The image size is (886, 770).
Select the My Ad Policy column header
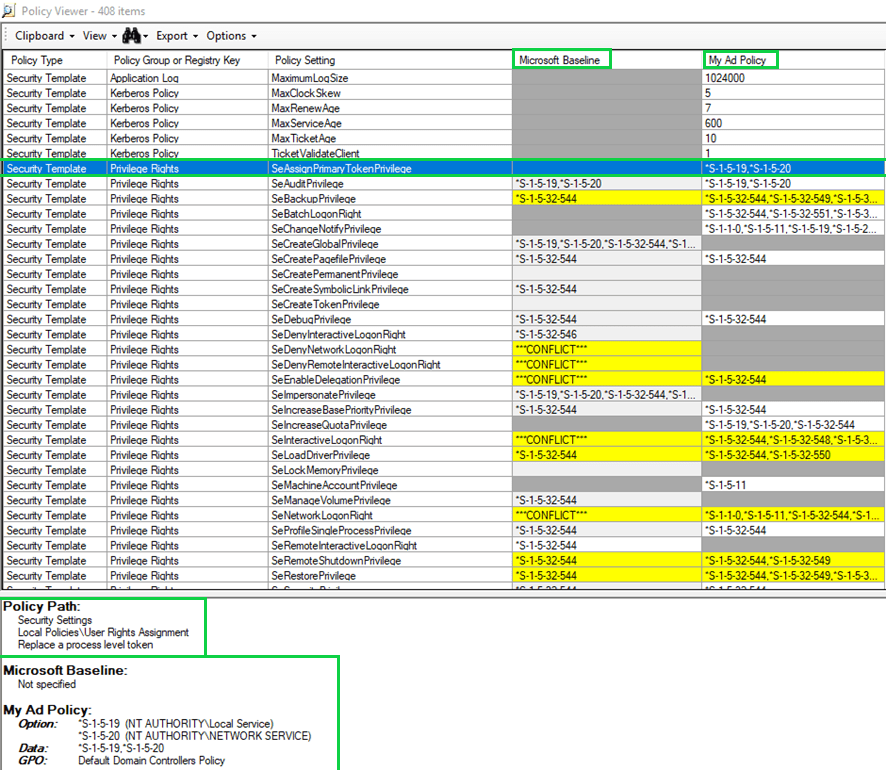pyautogui.click(x=740, y=61)
